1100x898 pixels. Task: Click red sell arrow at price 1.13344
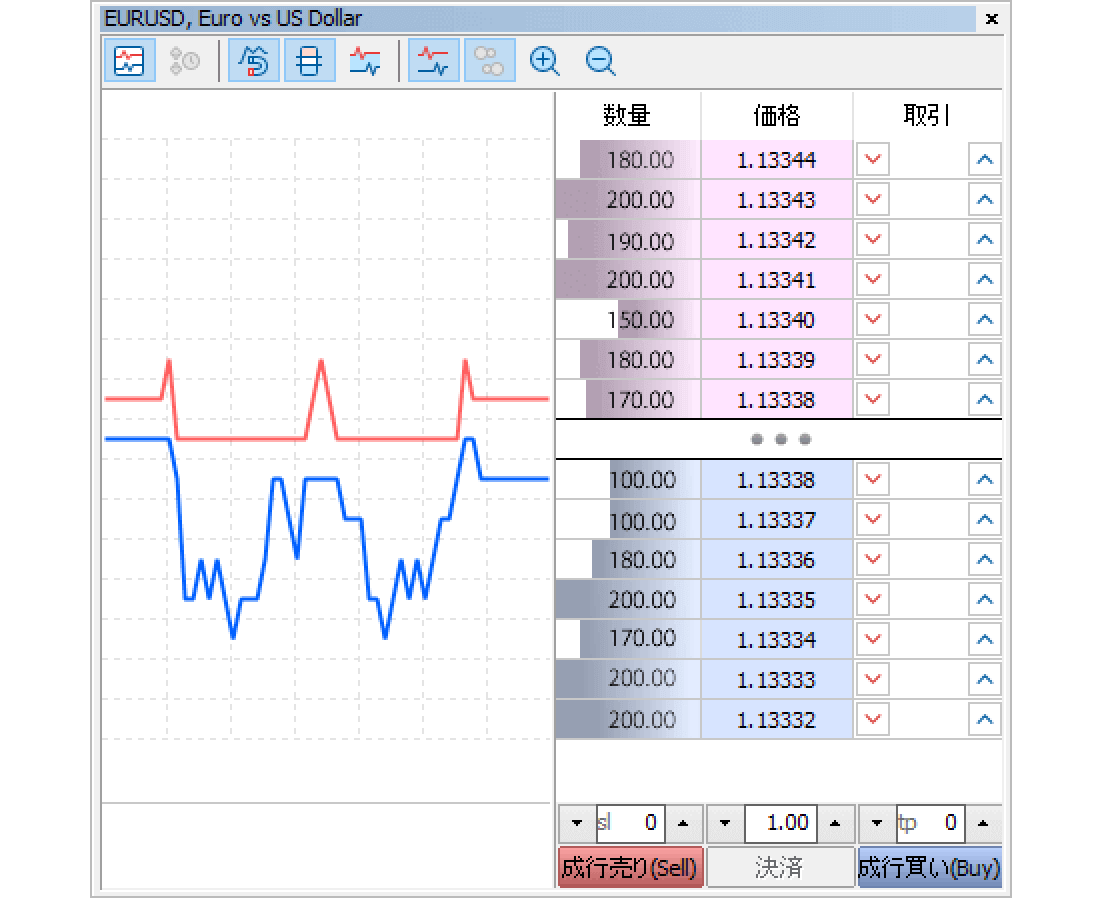(873, 159)
